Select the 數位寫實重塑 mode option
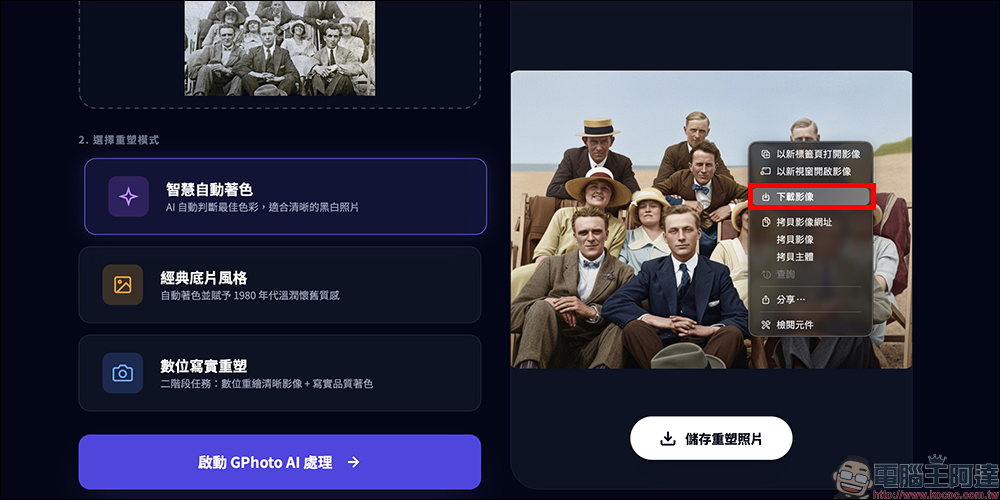Viewport: 1000px width, 500px height. point(279,373)
